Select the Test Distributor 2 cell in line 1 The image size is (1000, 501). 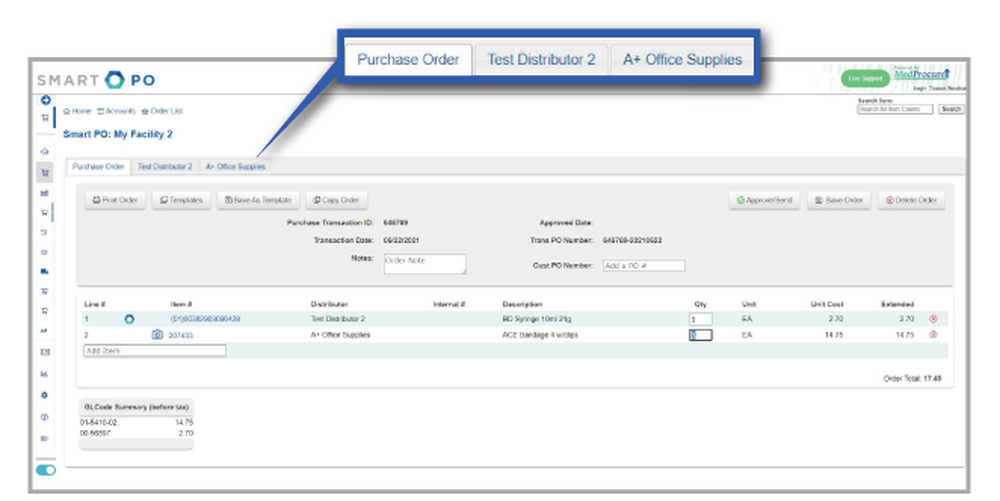tap(338, 319)
